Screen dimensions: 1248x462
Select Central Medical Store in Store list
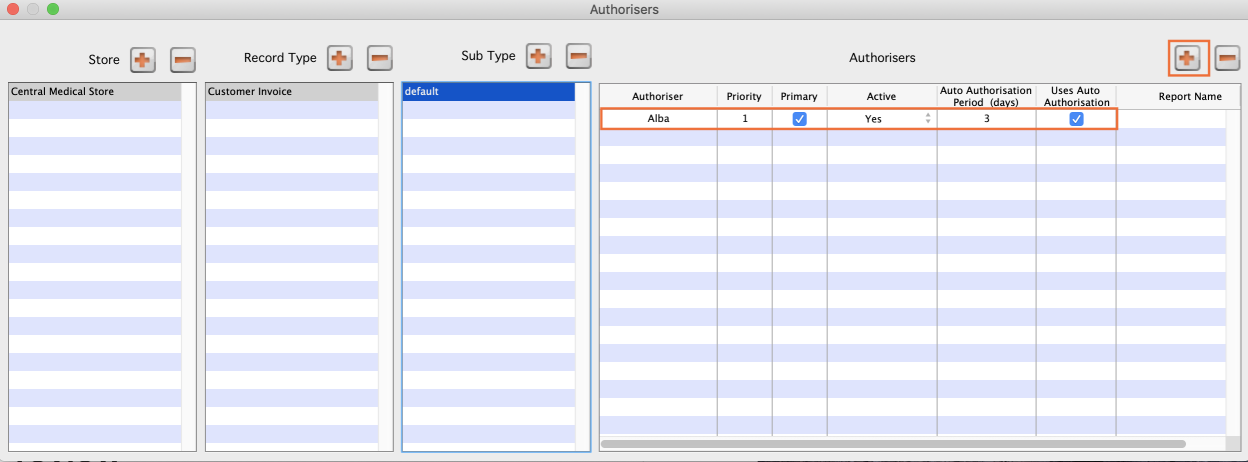[94, 92]
